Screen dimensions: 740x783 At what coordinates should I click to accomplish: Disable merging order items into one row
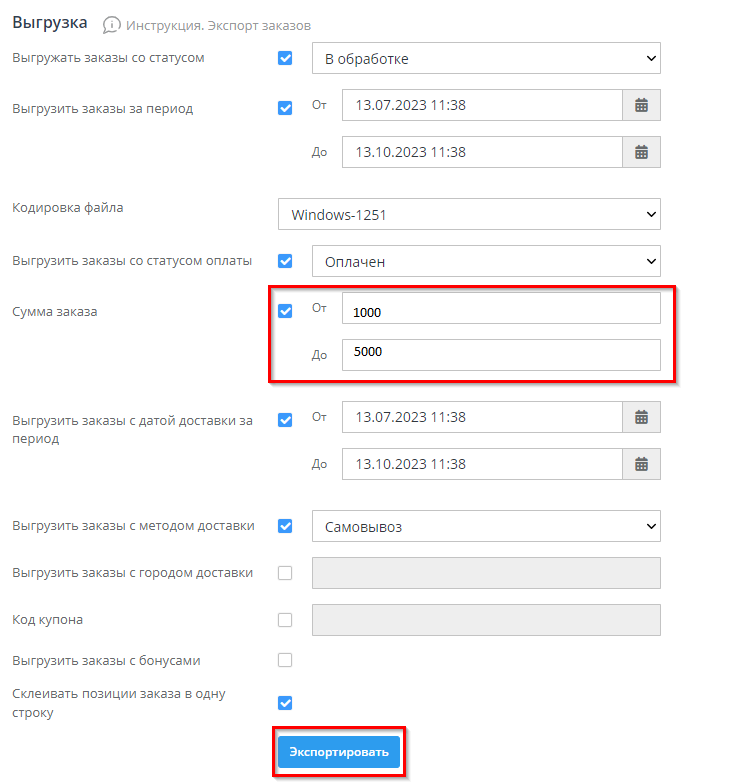[x=285, y=702]
